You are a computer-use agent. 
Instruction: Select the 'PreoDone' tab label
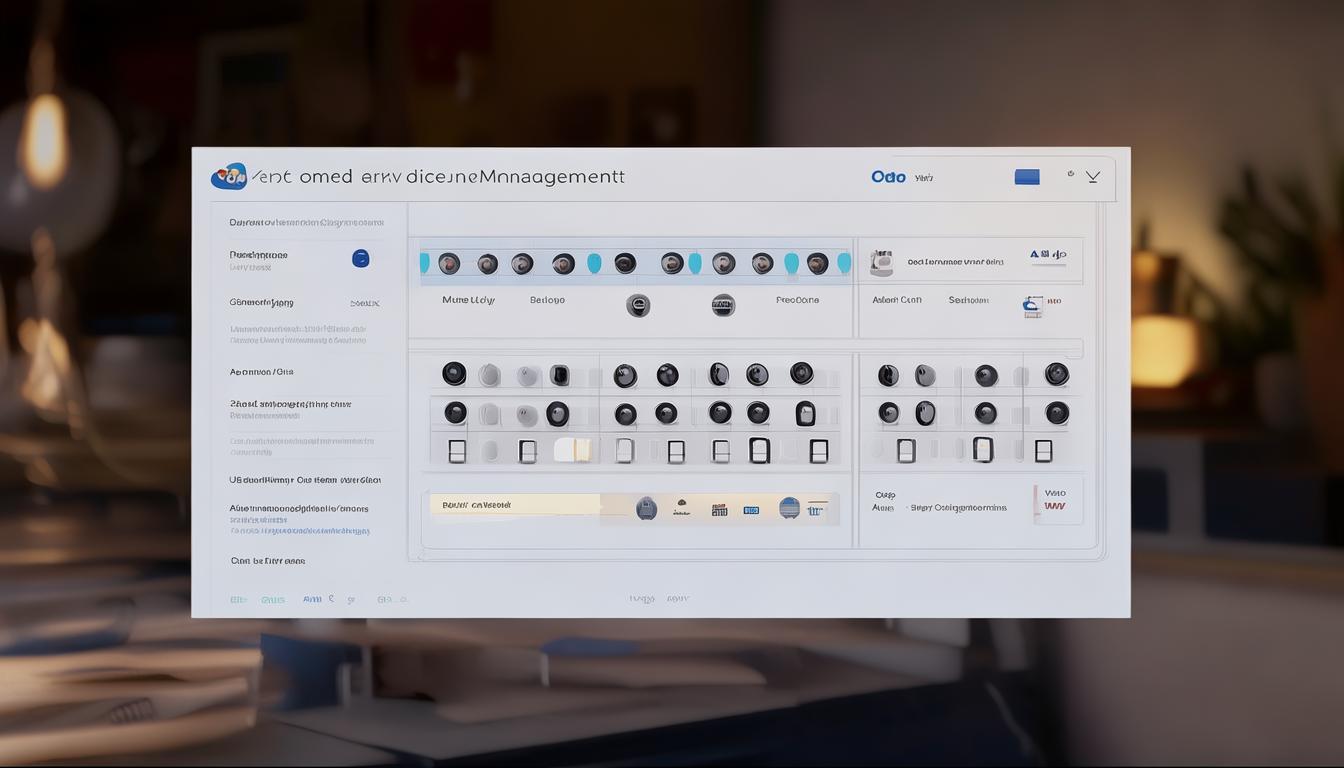(797, 300)
